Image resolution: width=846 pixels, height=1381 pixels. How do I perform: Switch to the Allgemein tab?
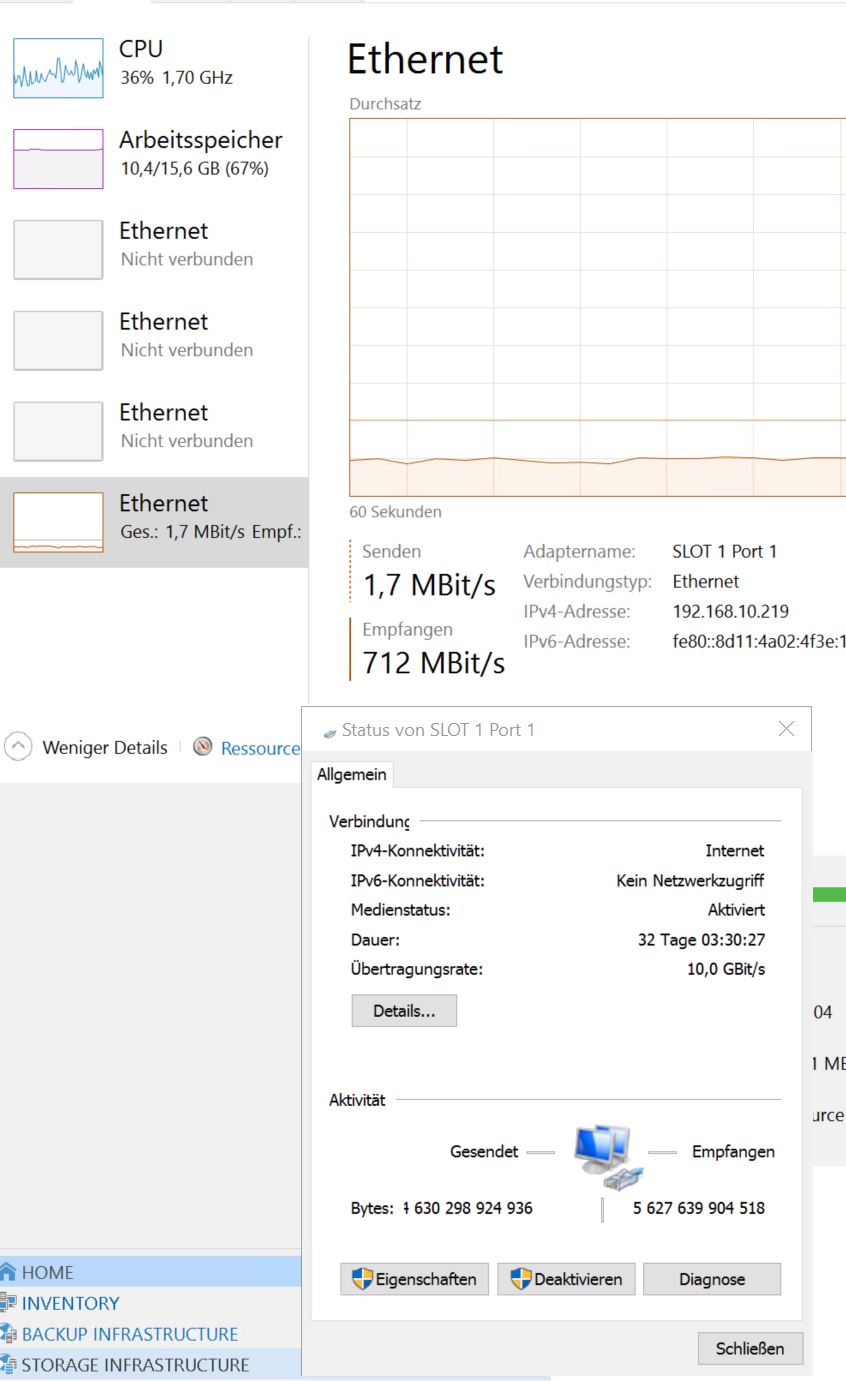click(352, 774)
